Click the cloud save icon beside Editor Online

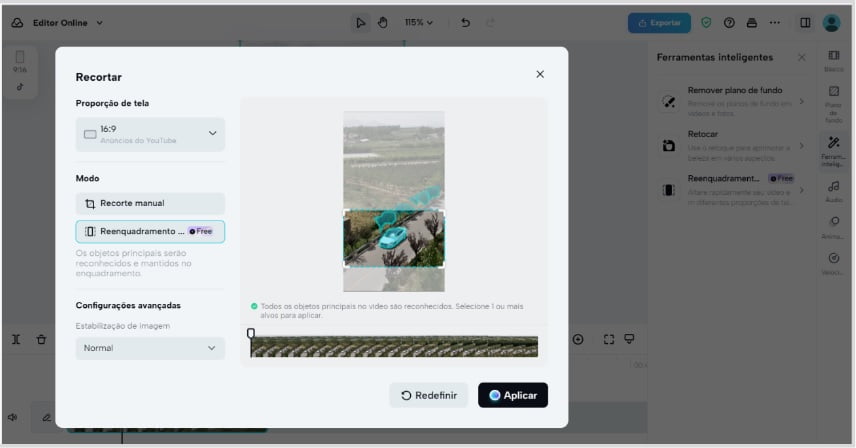pyautogui.click(x=17, y=23)
